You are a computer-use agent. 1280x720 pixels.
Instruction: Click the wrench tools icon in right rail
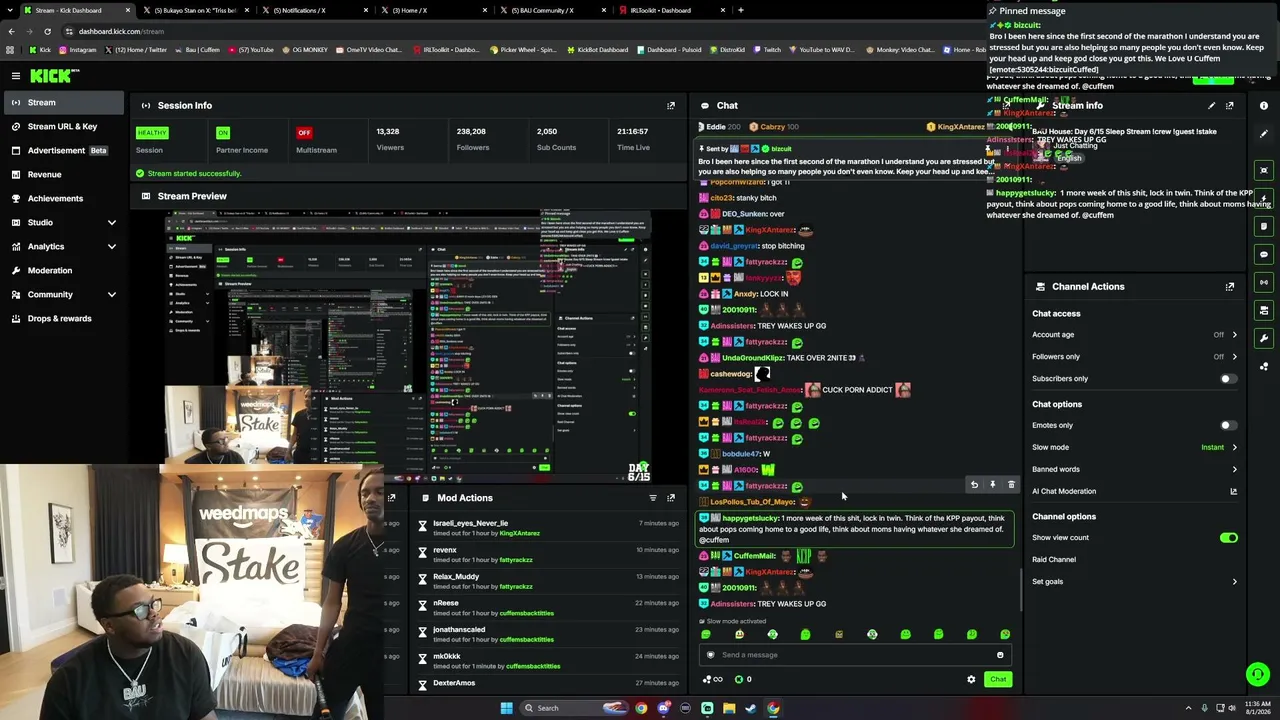click(x=1264, y=338)
